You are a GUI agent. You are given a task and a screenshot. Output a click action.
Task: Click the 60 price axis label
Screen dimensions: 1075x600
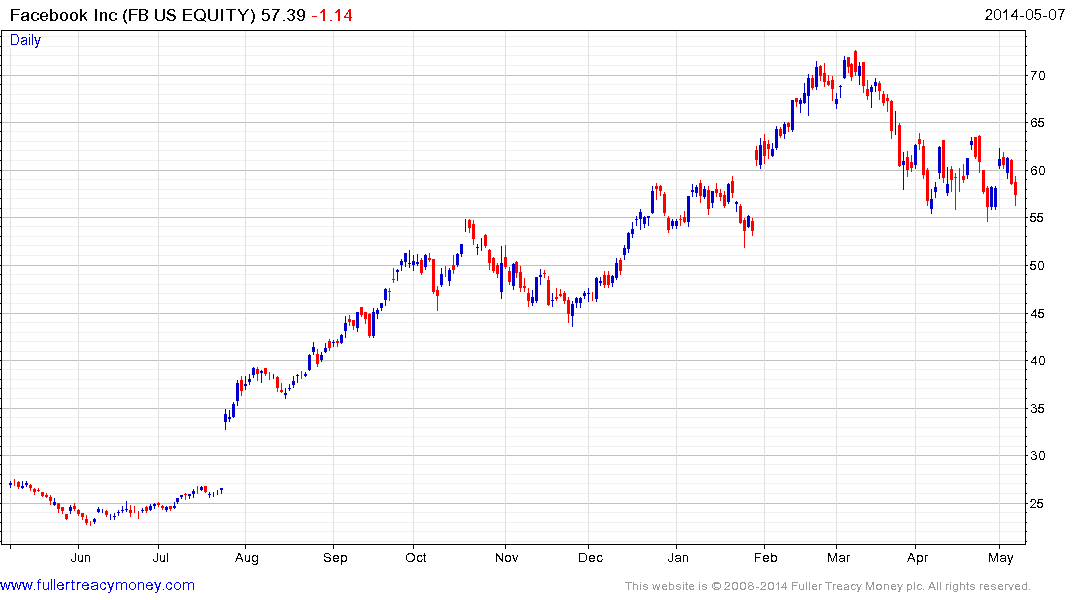pos(1037,171)
